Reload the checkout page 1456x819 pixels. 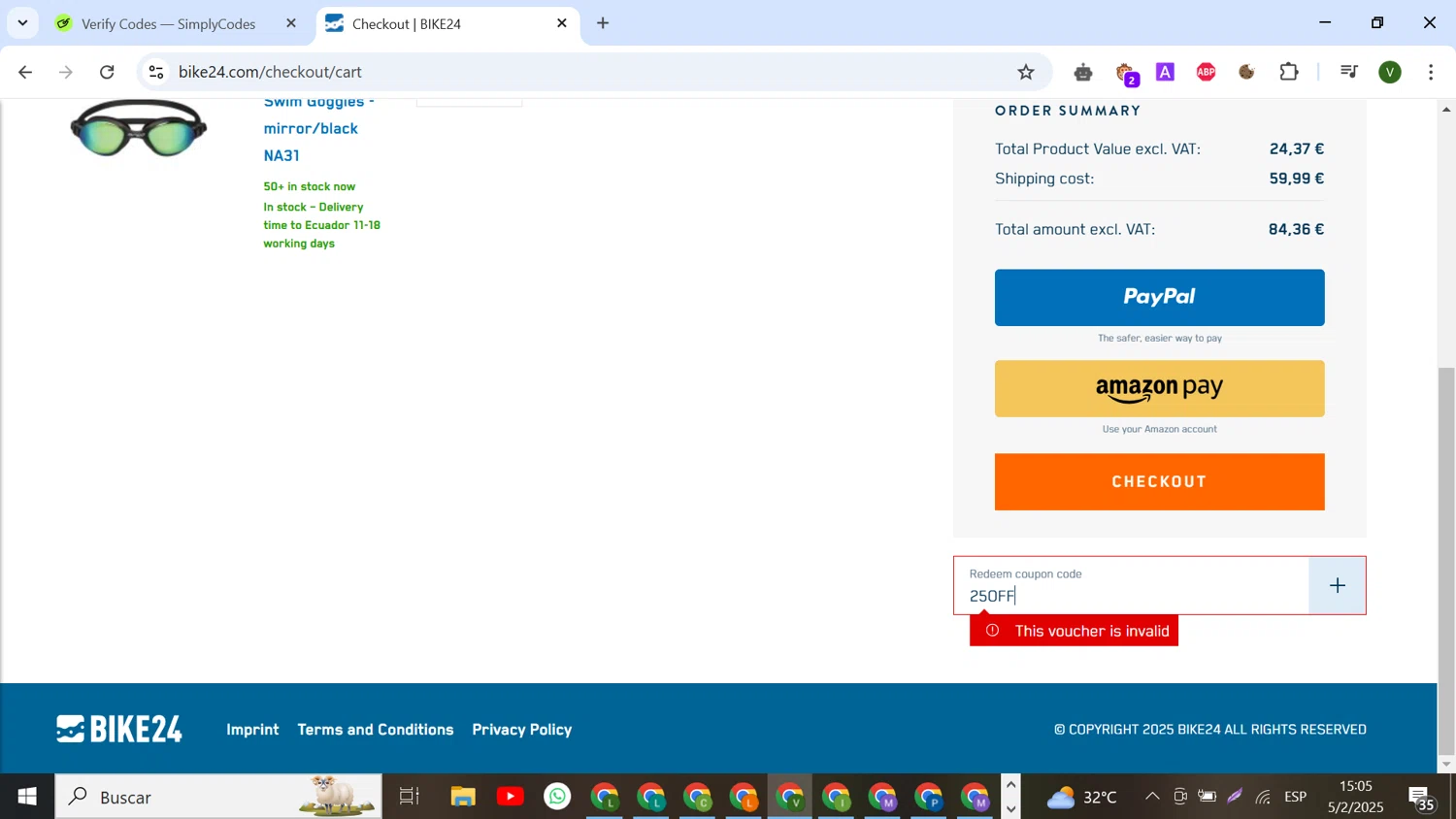pyautogui.click(x=107, y=72)
